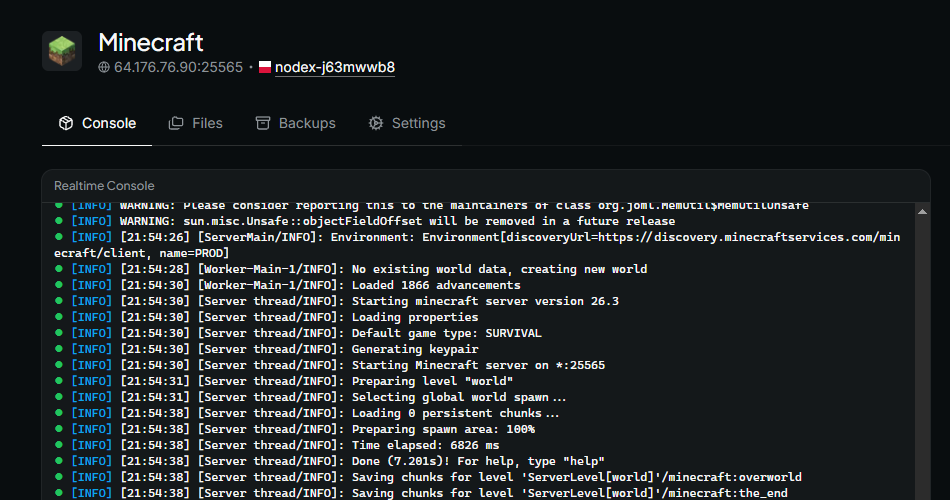The image size is (950, 500).
Task: Click the Realtime Console header
Action: click(x=104, y=186)
